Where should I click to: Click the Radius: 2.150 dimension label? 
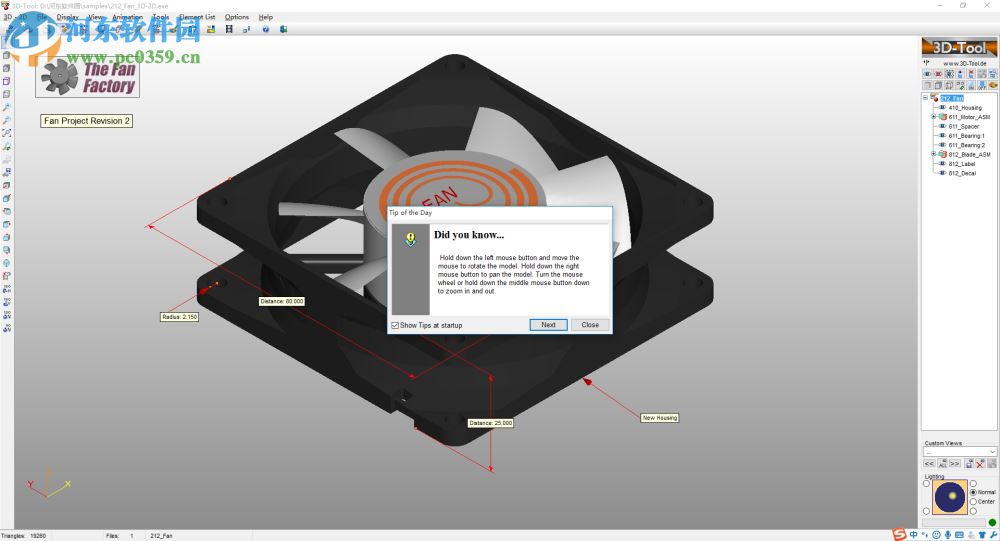coord(179,316)
